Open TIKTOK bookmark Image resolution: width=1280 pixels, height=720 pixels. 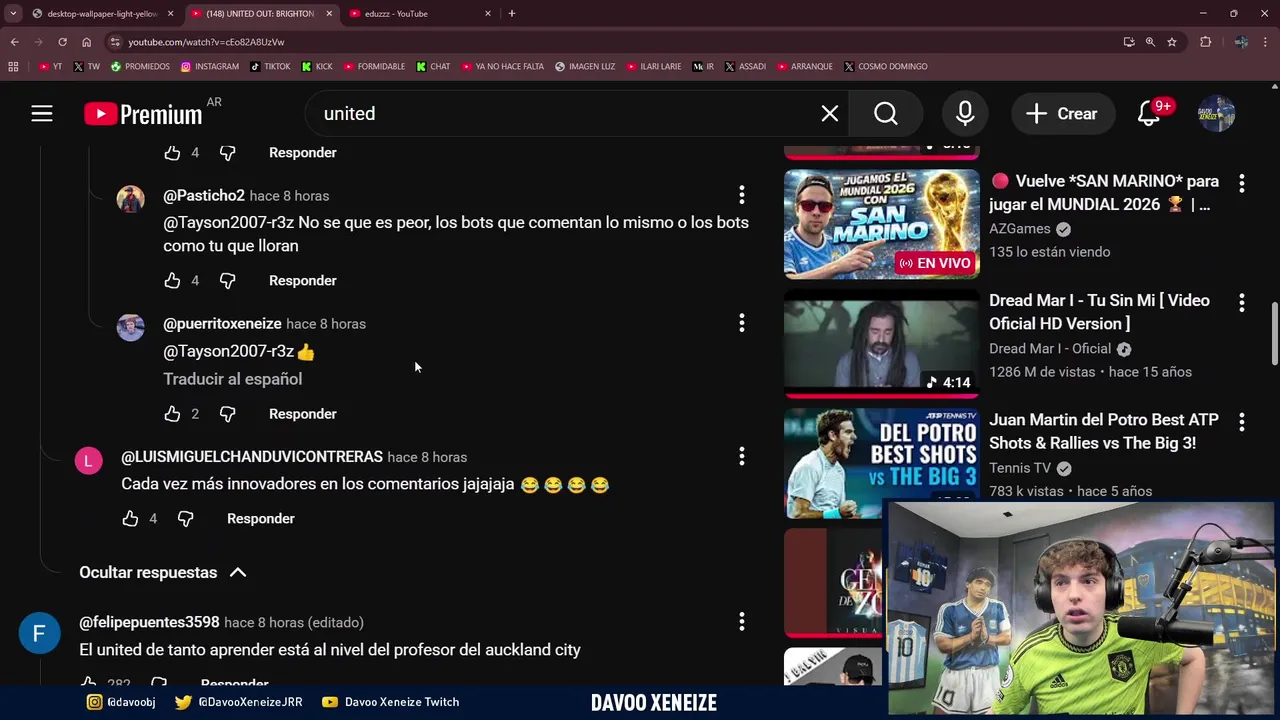(x=270, y=67)
